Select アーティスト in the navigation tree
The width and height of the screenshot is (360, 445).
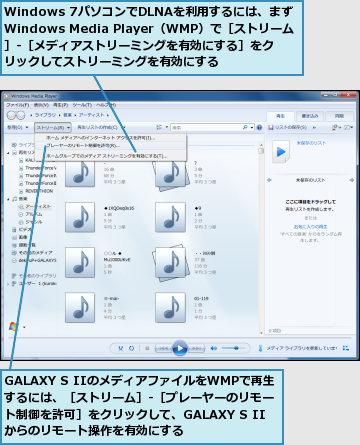click(x=35, y=207)
